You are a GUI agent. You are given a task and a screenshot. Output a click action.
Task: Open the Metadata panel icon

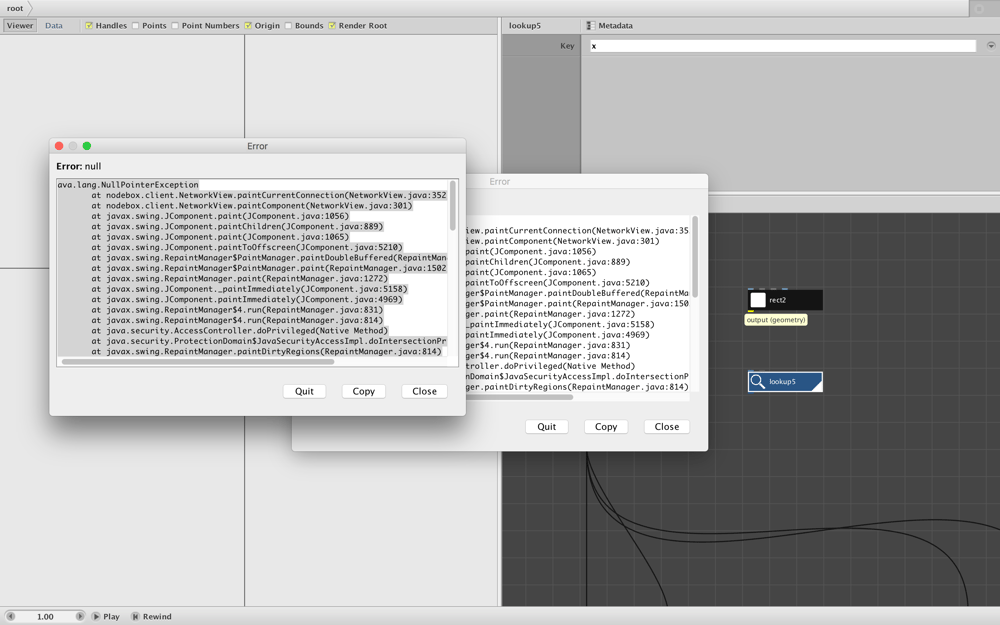point(591,26)
